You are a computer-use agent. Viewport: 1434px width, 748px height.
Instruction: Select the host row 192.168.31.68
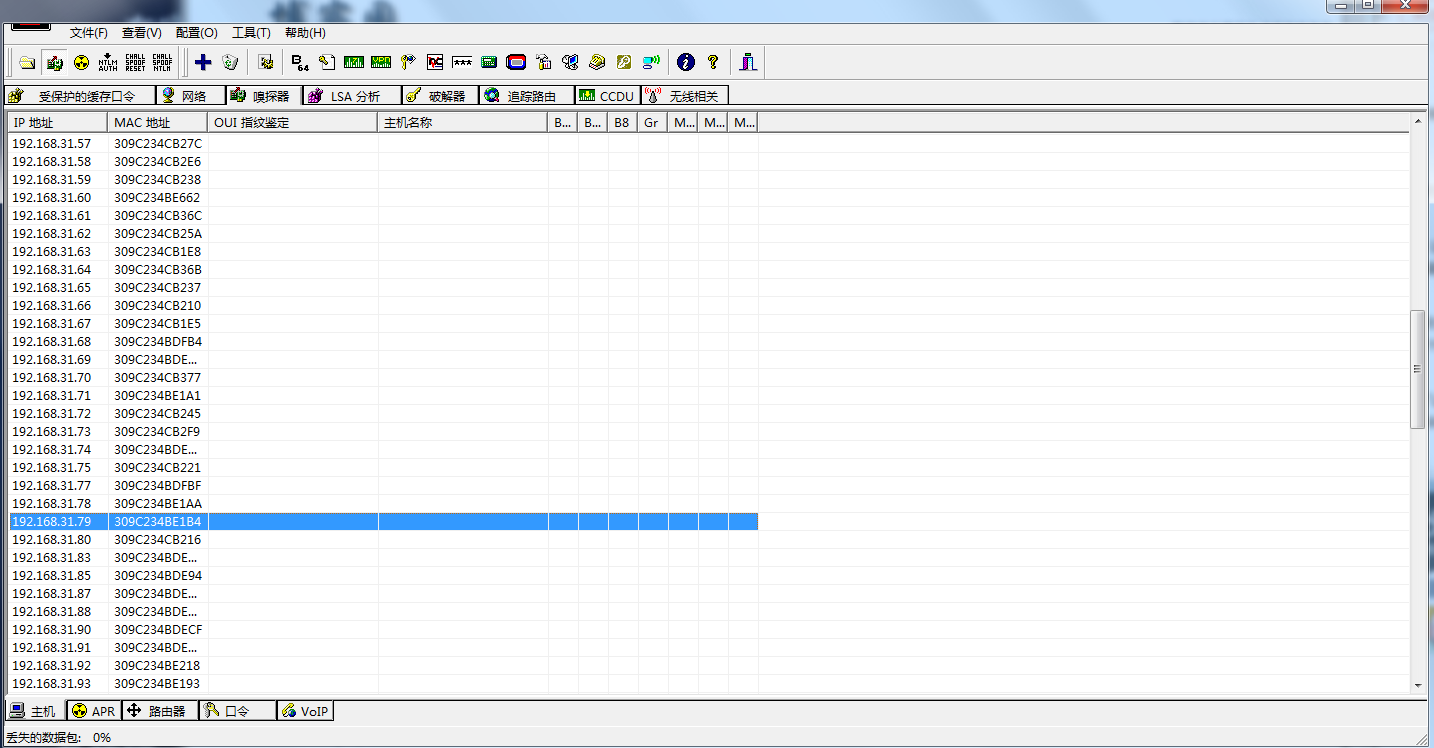(384, 342)
